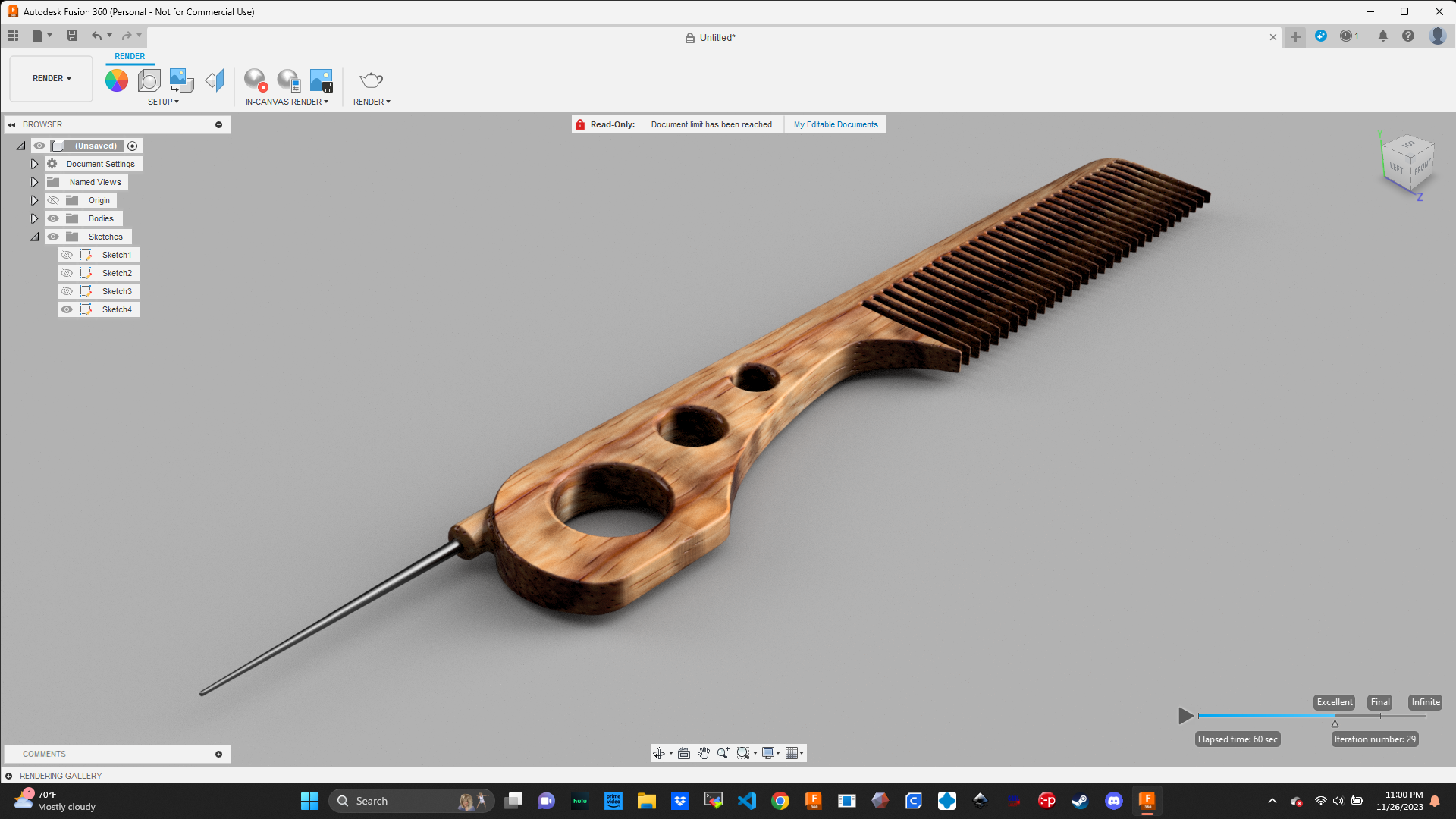
Task: Click the Fit zoom window icon
Action: tap(743, 753)
